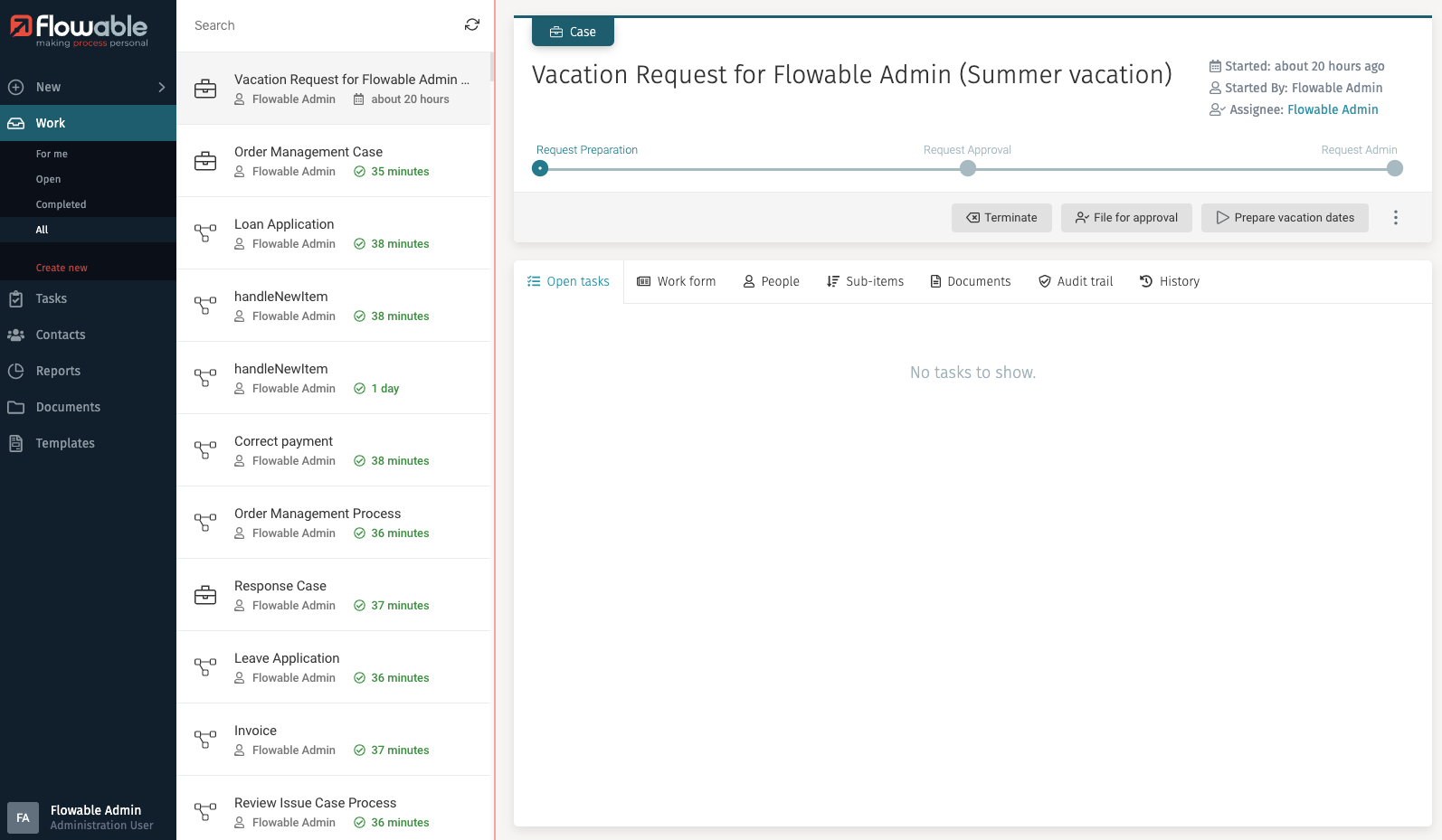Click the Flowable logo
The height and width of the screenshot is (840, 1442).
[x=80, y=31]
